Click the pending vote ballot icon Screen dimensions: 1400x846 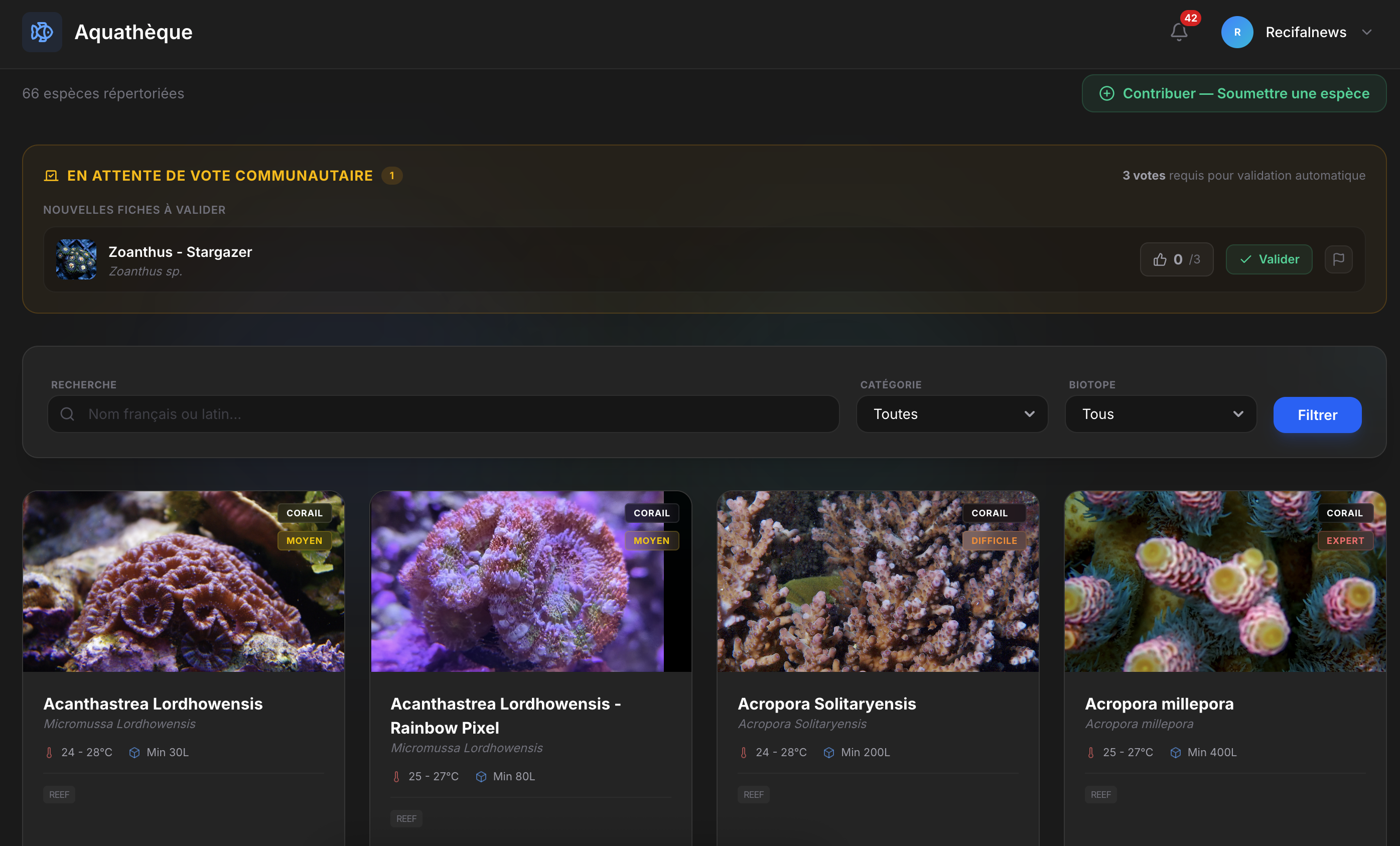[51, 176]
